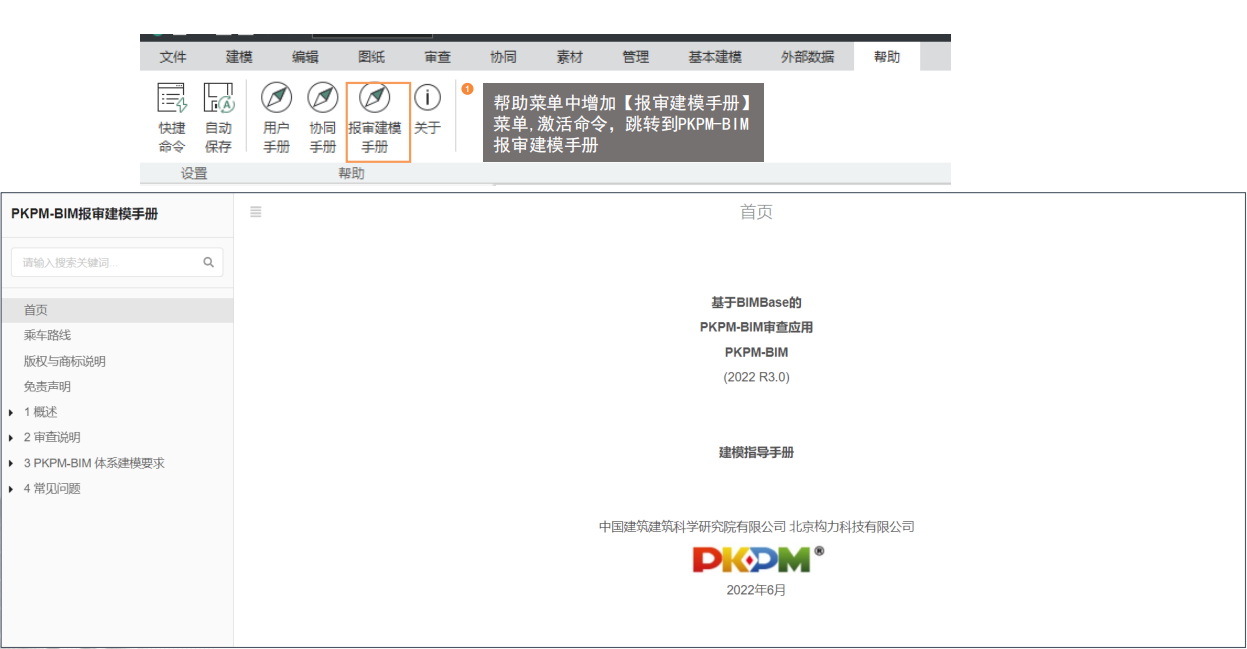Click the 首页 page heading

click(x=756, y=212)
